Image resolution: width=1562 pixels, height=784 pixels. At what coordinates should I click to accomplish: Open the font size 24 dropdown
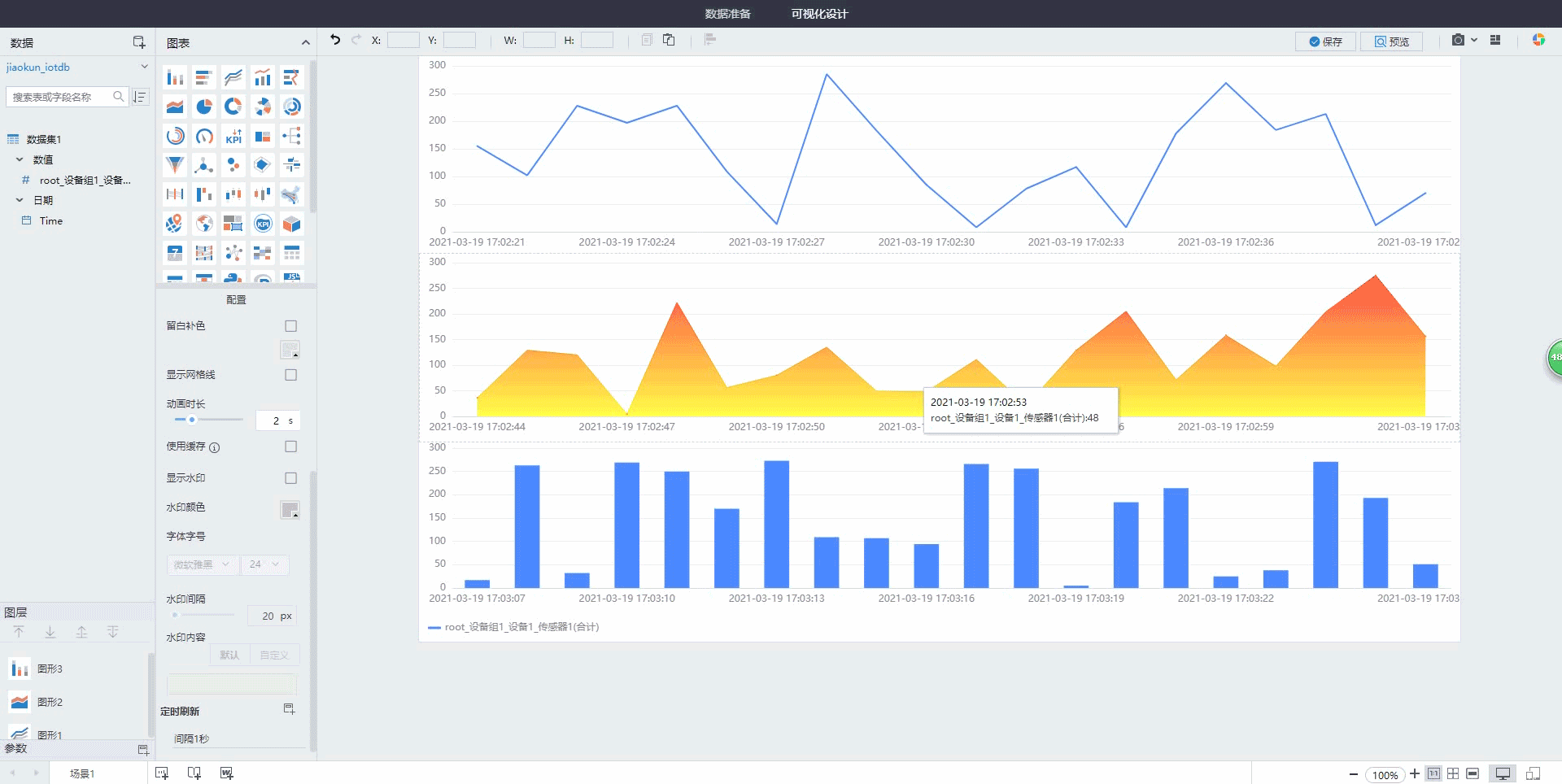pos(264,564)
